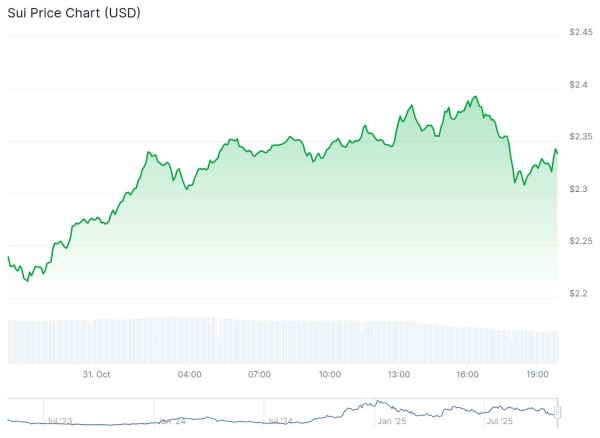This screenshot has height=438, width=600.
Task: Click the $2.45 price axis label
Action: pyautogui.click(x=581, y=33)
